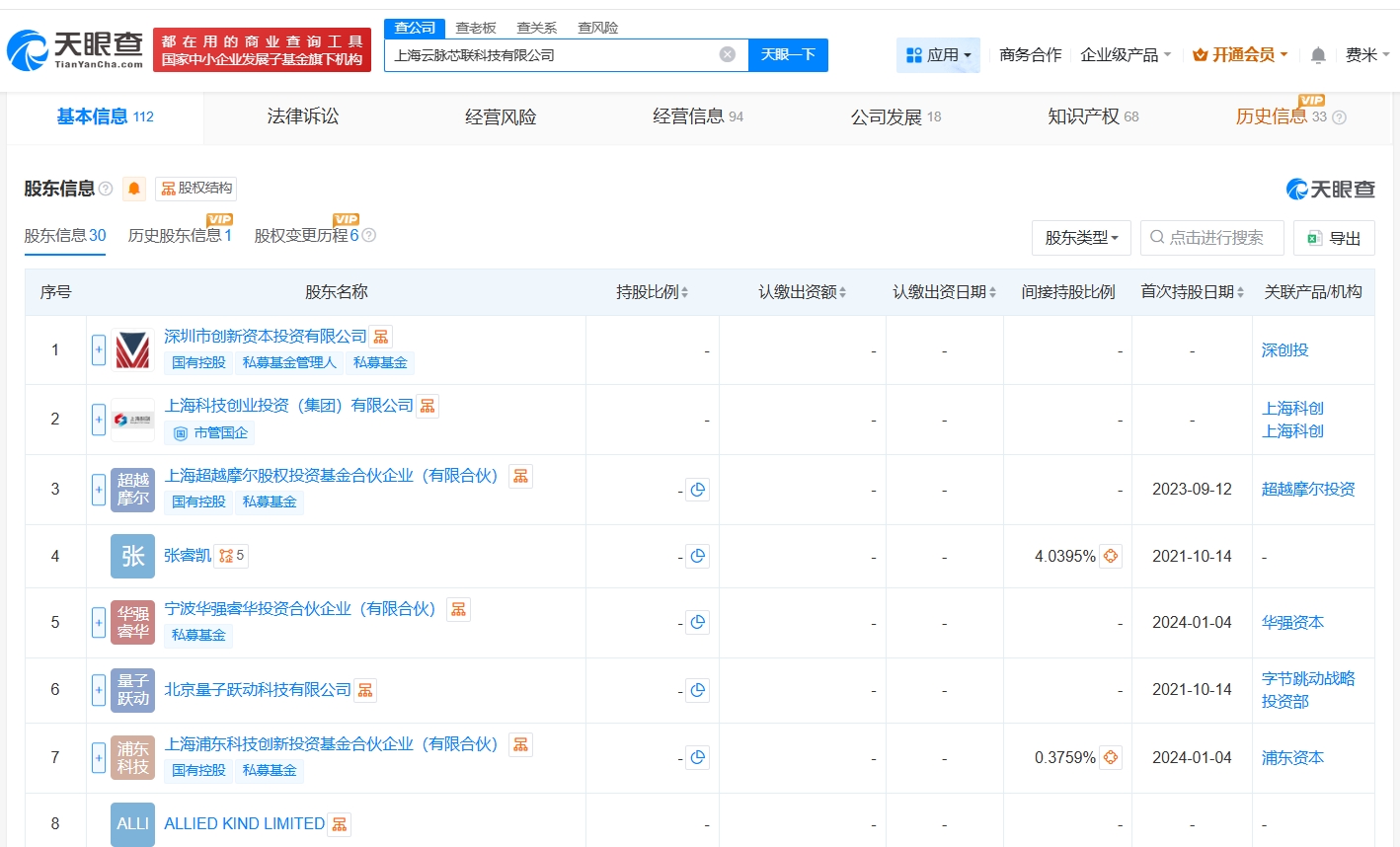Click the 上海科创 company logo thumbnail

coord(132,420)
